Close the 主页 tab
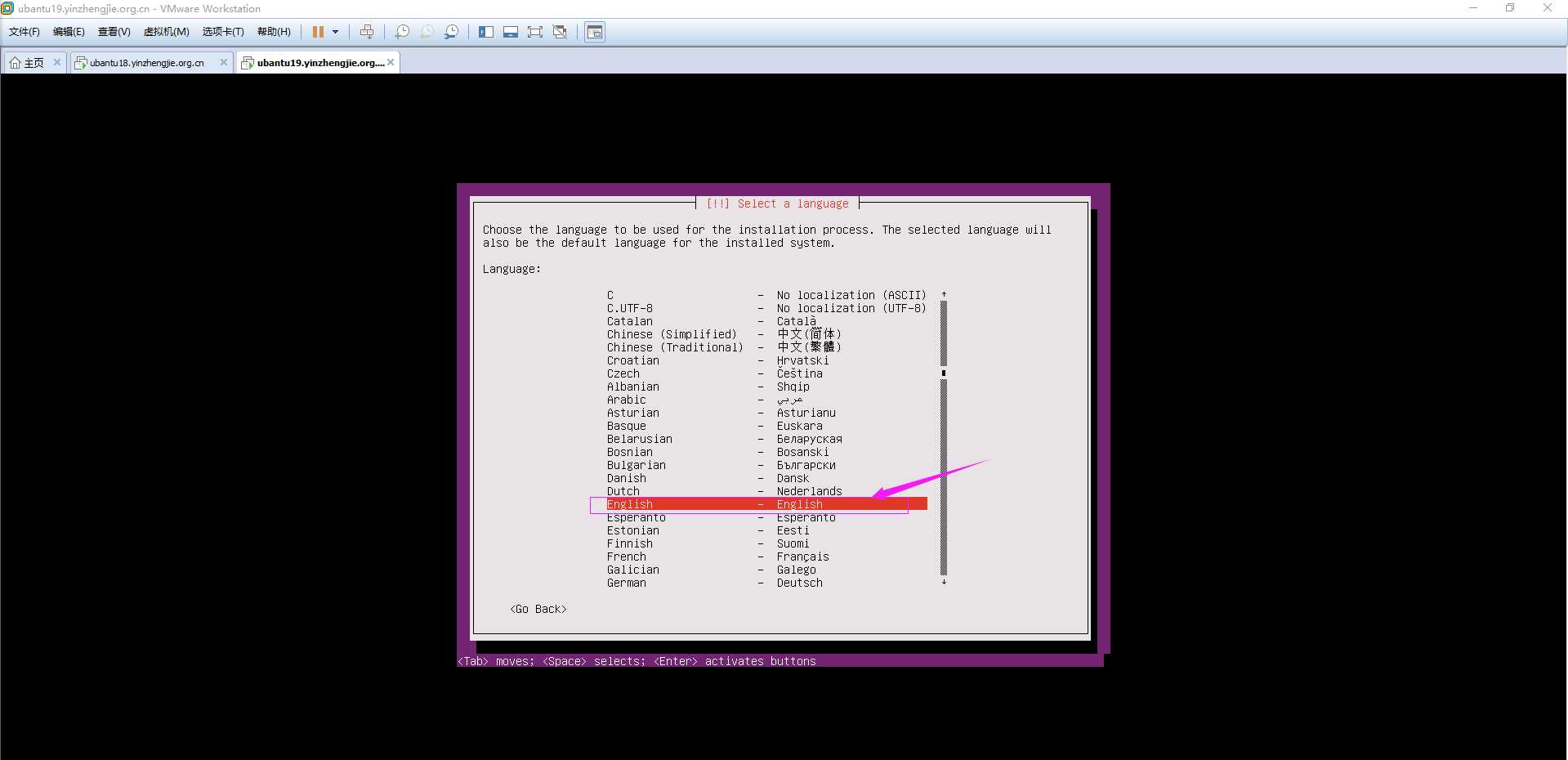Viewport: 1568px width, 760px height. point(57,62)
